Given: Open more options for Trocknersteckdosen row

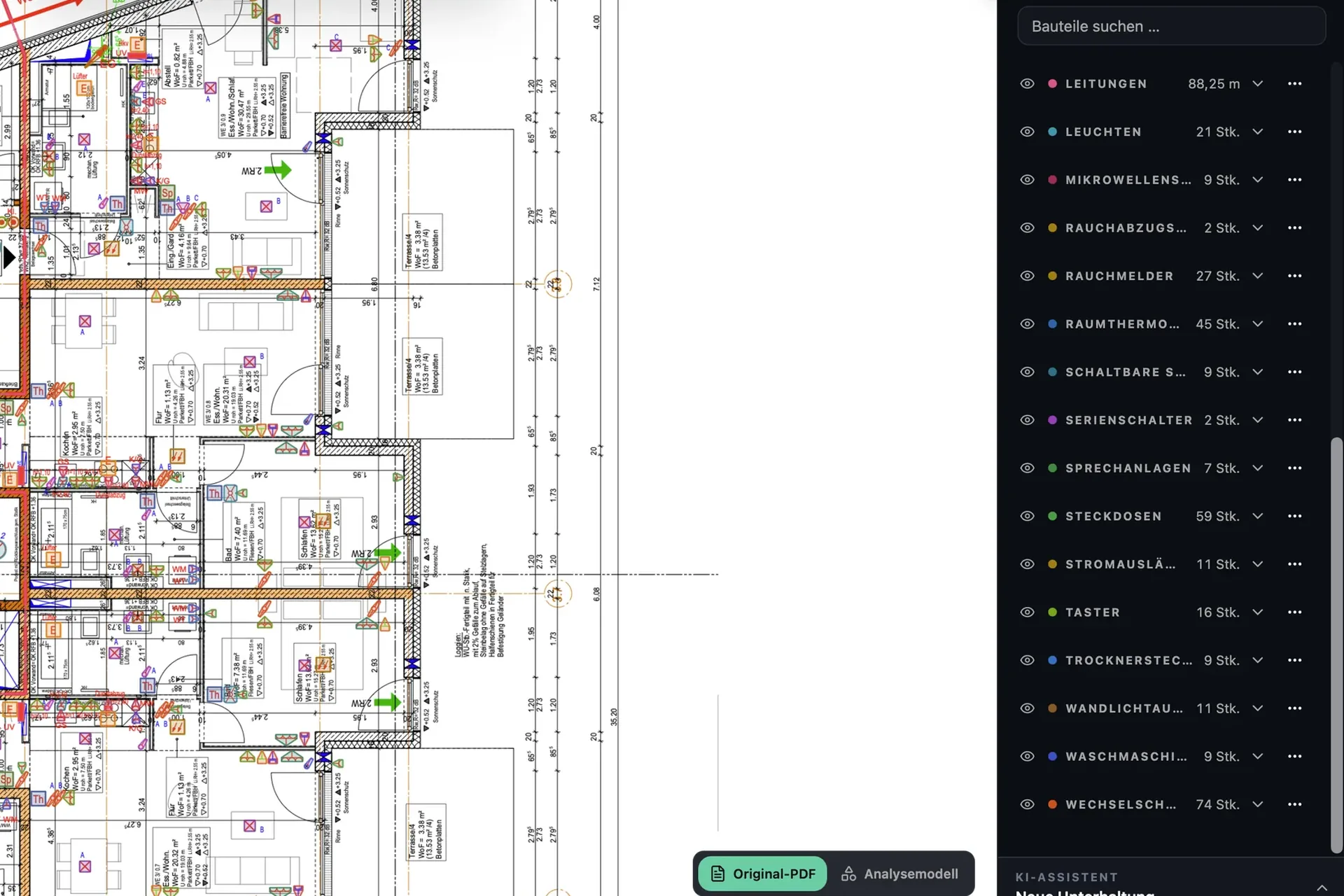Looking at the screenshot, I should [1294, 660].
